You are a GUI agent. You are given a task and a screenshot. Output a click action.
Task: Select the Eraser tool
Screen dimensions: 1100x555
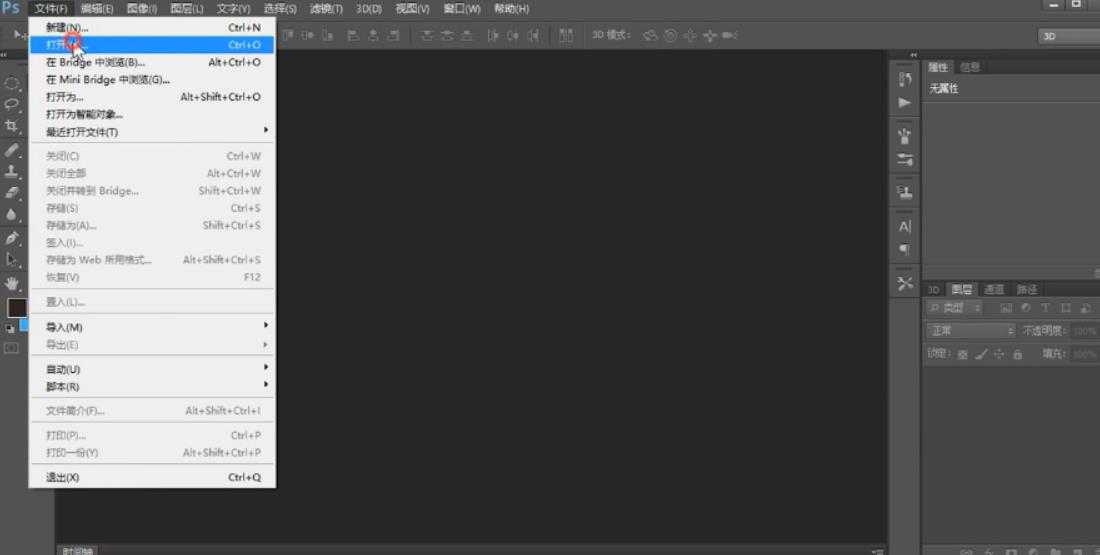[11, 192]
